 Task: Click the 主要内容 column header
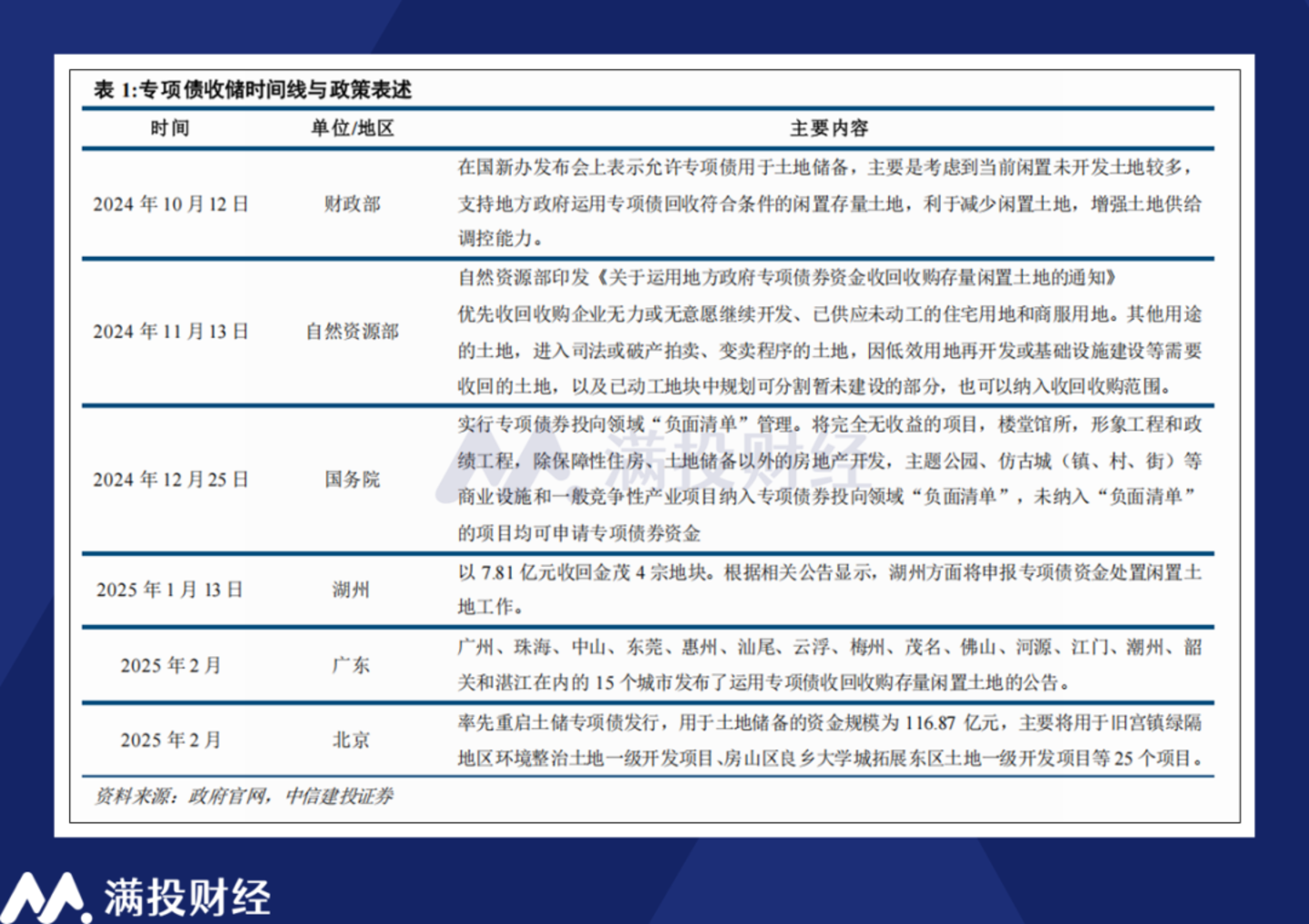pyautogui.click(x=829, y=128)
